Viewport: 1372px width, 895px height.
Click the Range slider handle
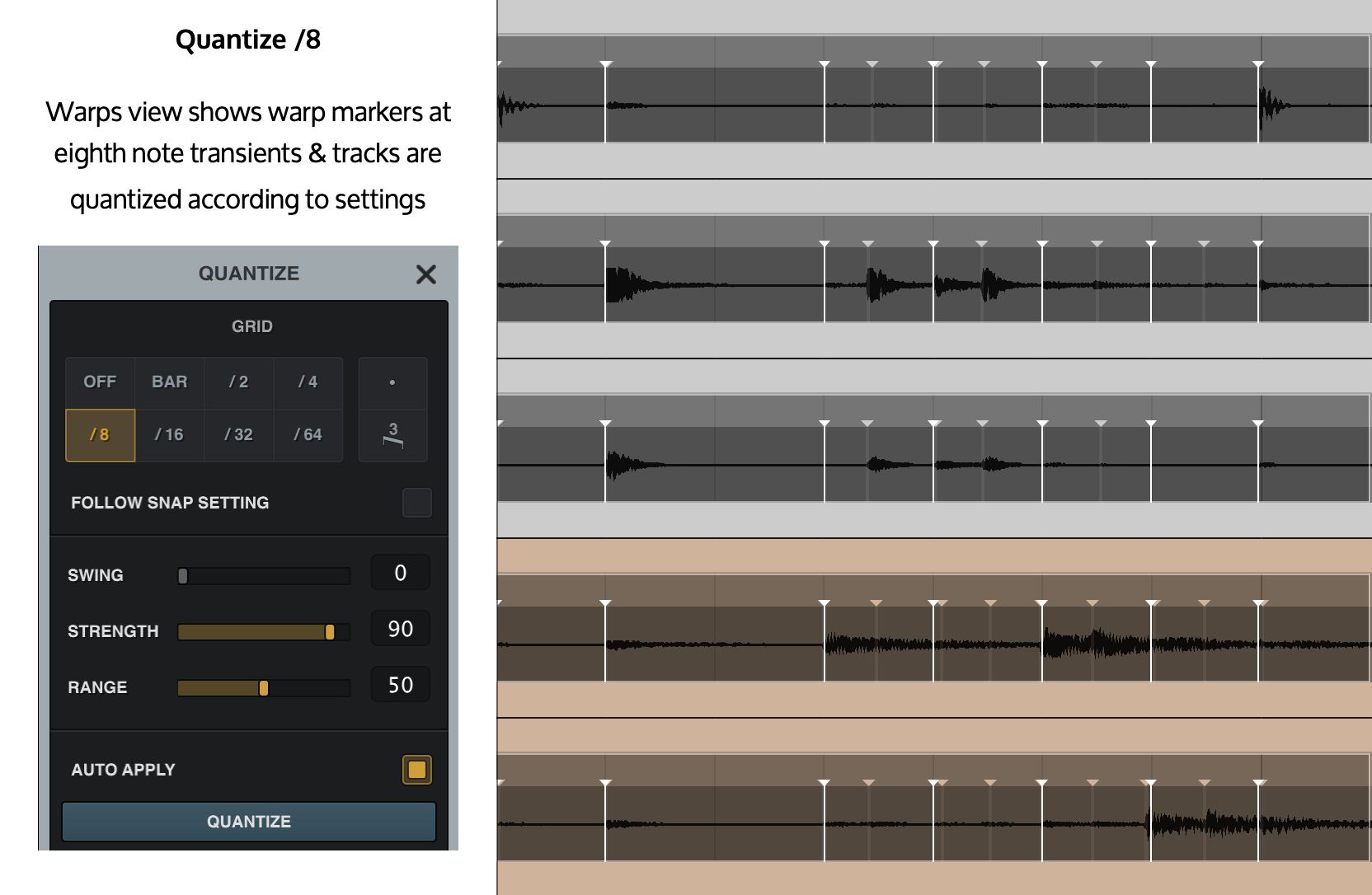[264, 688]
